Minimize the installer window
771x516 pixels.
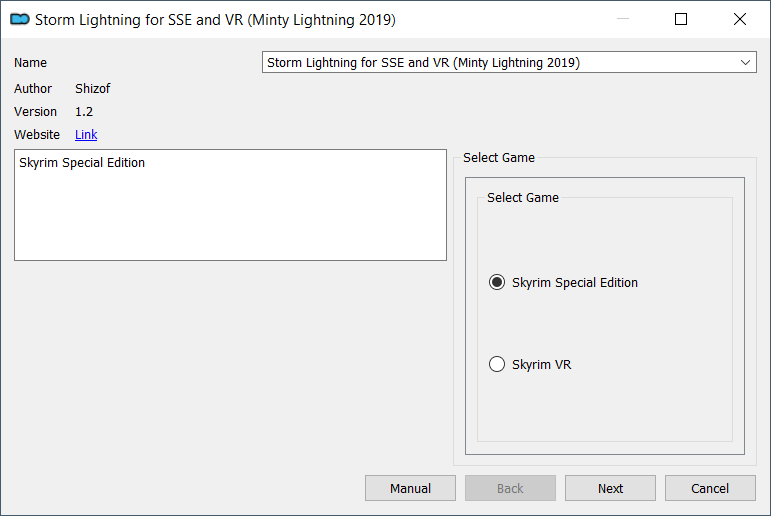pos(623,19)
